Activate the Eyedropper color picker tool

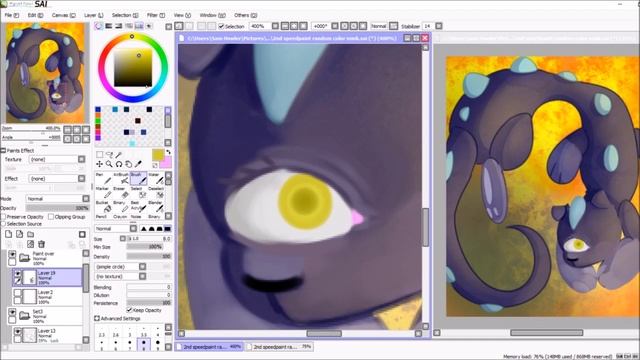pyautogui.click(x=138, y=164)
